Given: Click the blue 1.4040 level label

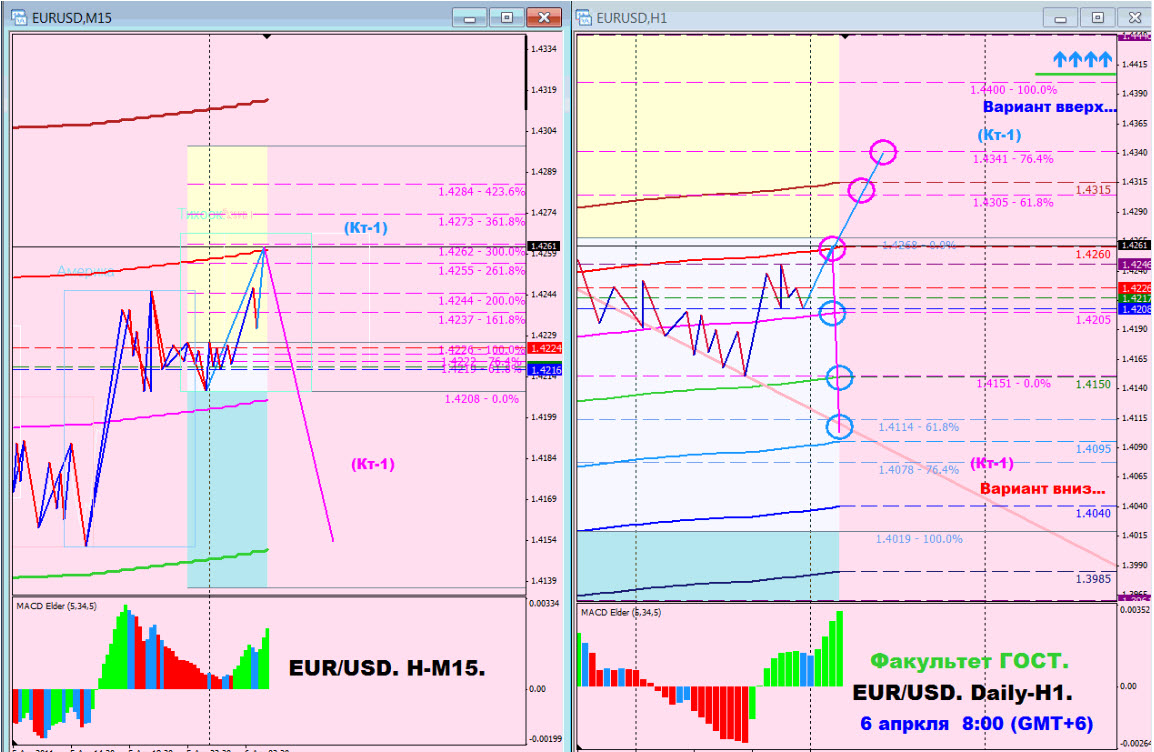Looking at the screenshot, I should point(1093,513).
